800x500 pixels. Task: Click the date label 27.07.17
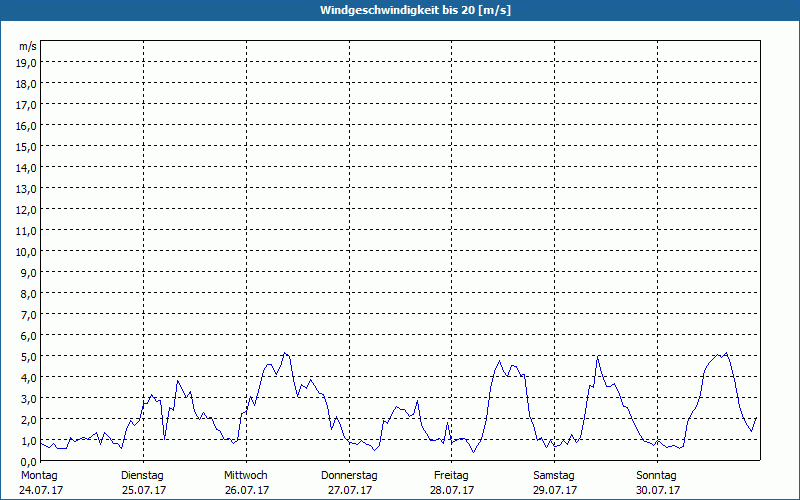(x=350, y=490)
